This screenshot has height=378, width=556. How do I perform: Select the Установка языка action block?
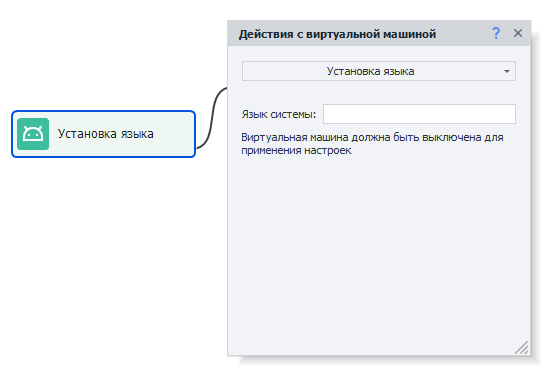(104, 134)
